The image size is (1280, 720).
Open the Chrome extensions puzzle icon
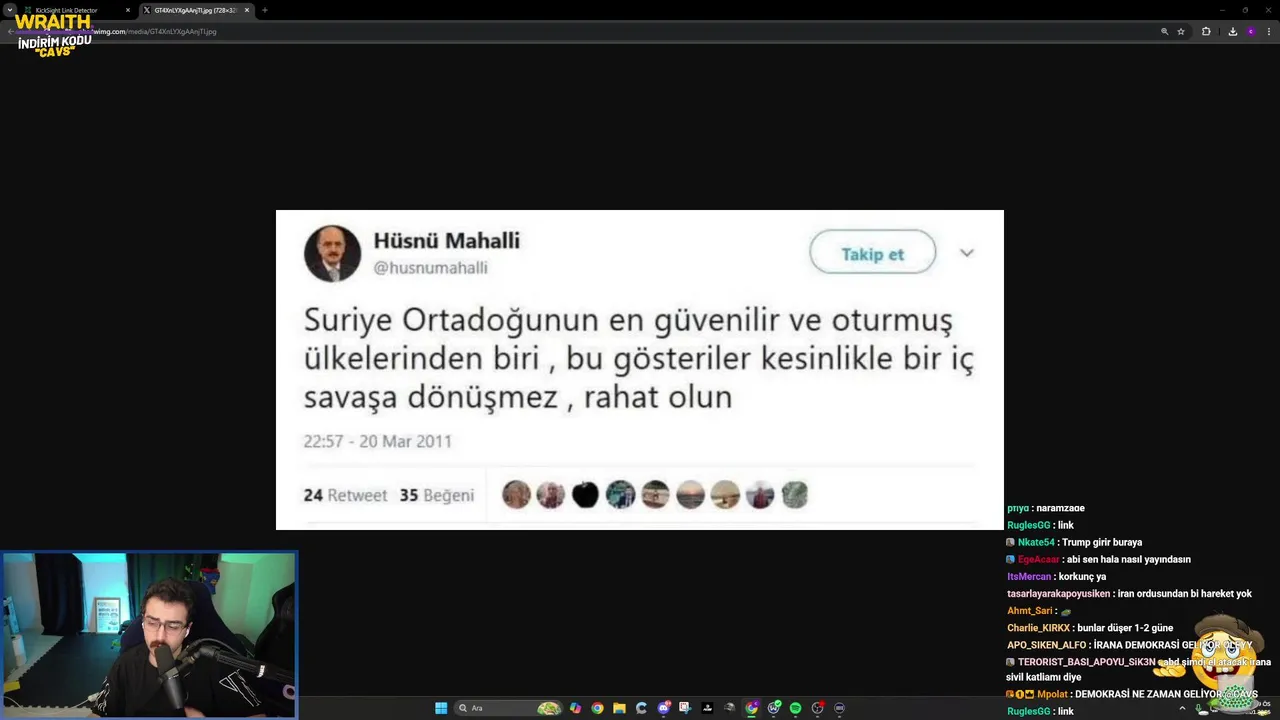click(1206, 31)
